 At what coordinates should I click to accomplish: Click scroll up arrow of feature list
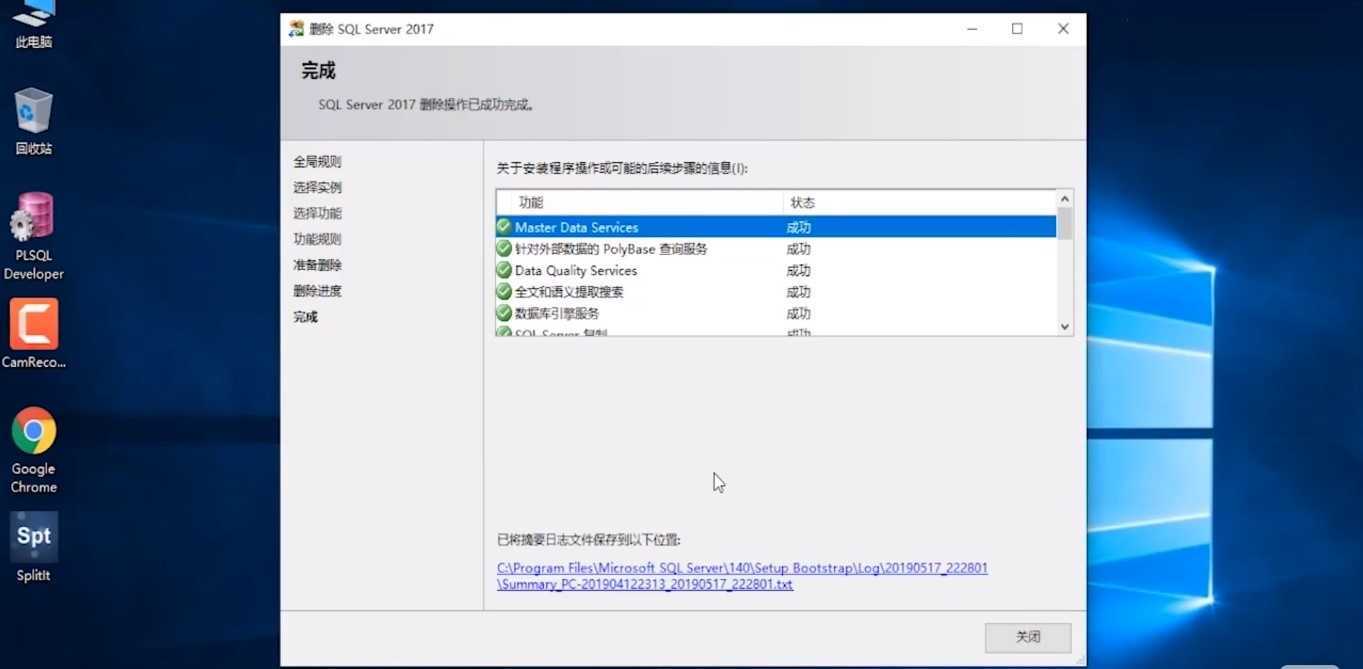pyautogui.click(x=1064, y=199)
